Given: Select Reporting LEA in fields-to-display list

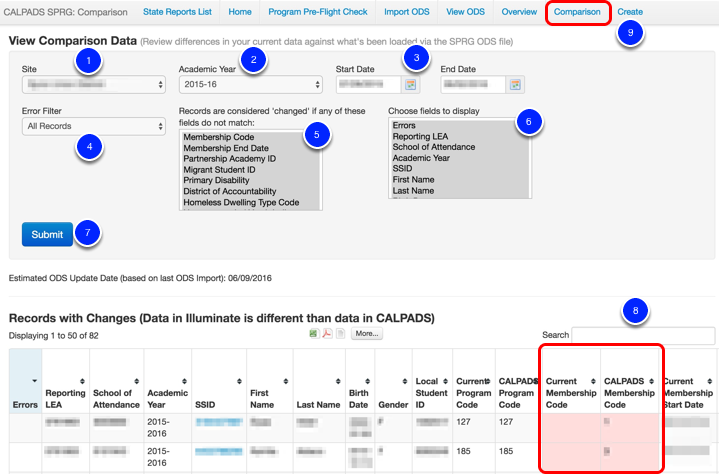Looking at the screenshot, I should (420, 136).
